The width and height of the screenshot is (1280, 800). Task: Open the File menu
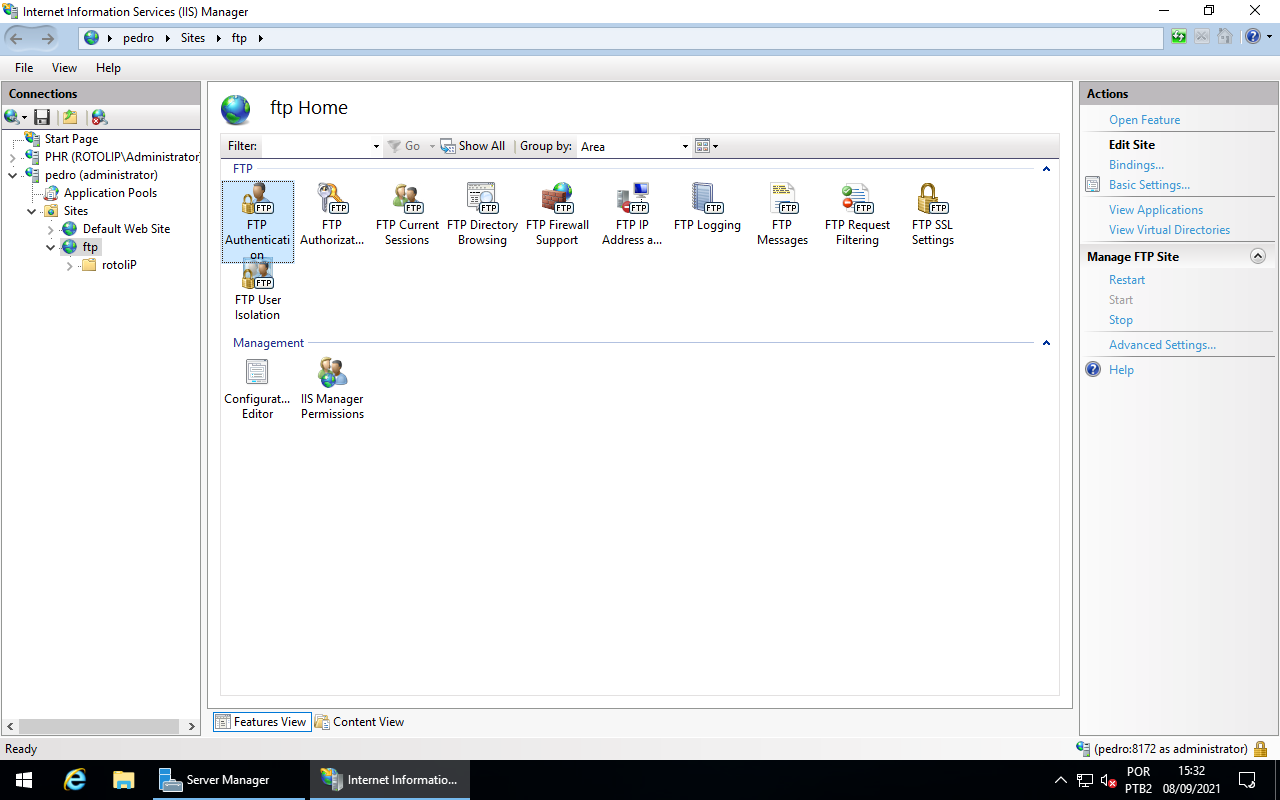pyautogui.click(x=24, y=68)
